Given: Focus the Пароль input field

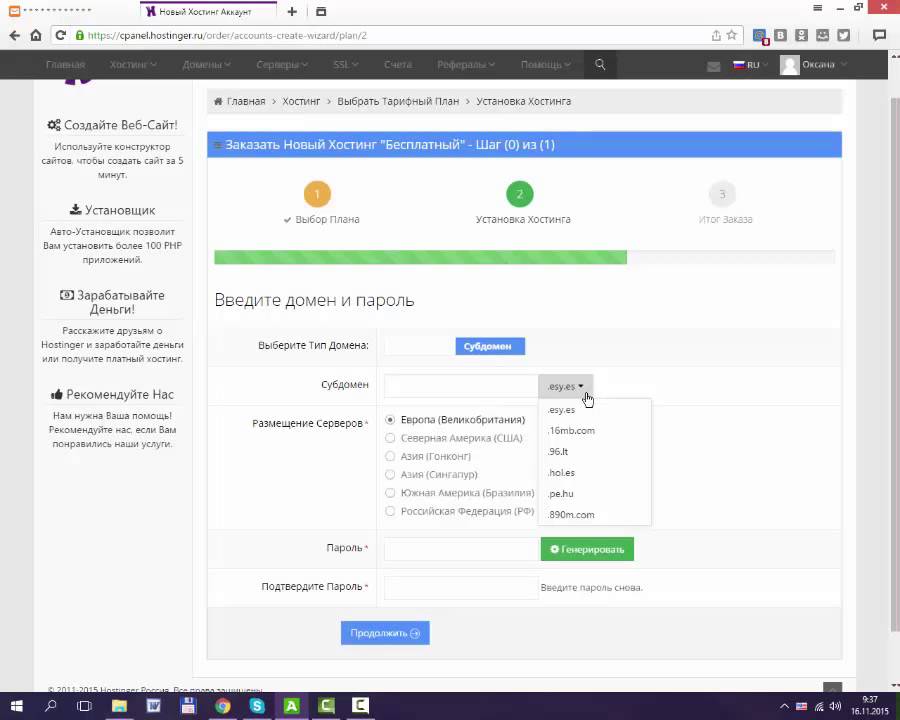Looking at the screenshot, I should click(x=461, y=549).
